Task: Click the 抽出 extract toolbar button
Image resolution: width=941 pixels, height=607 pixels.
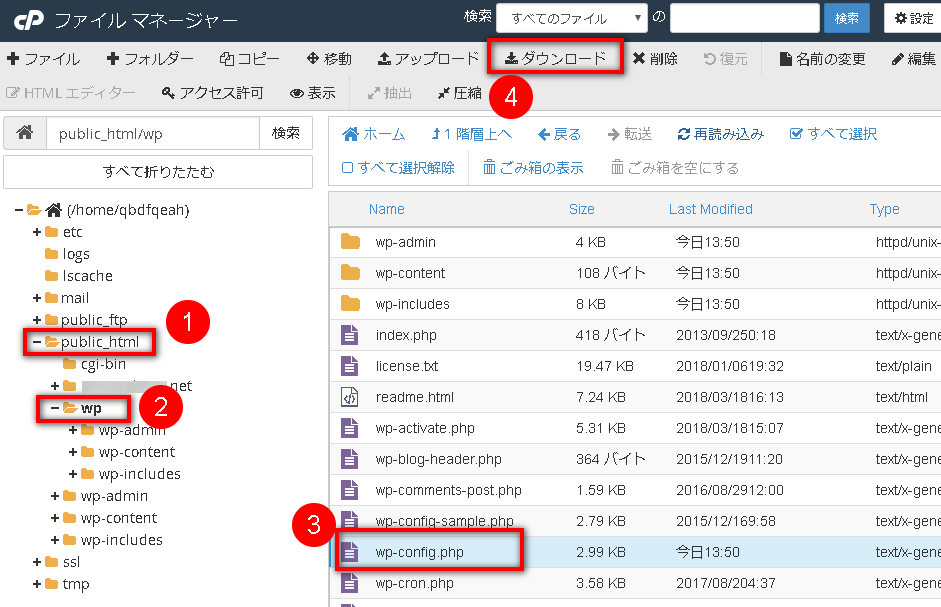Action: pyautogui.click(x=390, y=93)
